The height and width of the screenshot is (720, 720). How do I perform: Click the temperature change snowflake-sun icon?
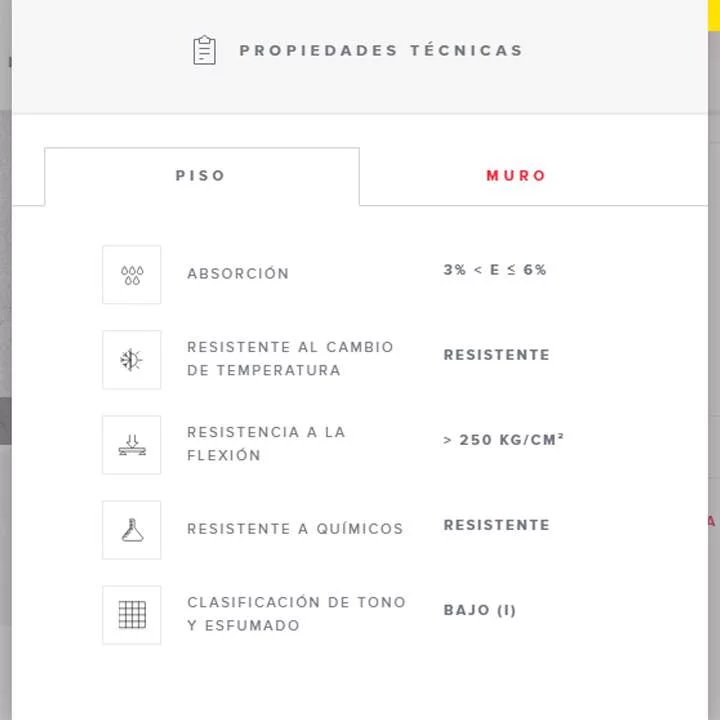point(131,360)
